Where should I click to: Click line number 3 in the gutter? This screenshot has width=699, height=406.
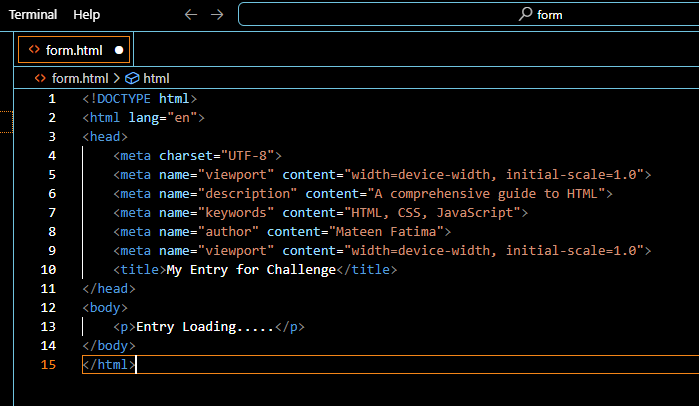click(x=52, y=136)
